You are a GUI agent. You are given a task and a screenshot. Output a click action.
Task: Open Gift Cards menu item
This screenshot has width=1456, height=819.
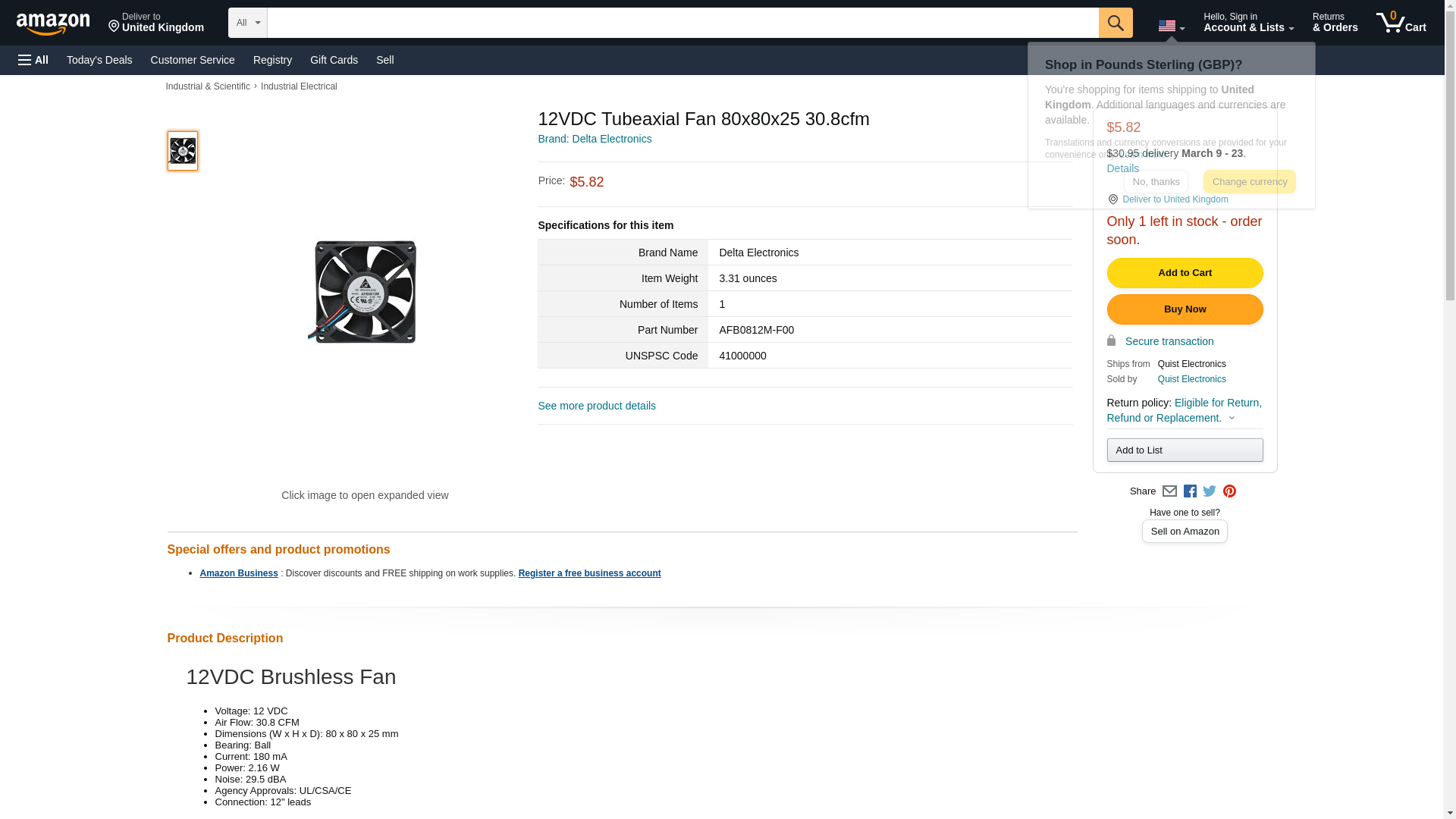click(x=334, y=60)
